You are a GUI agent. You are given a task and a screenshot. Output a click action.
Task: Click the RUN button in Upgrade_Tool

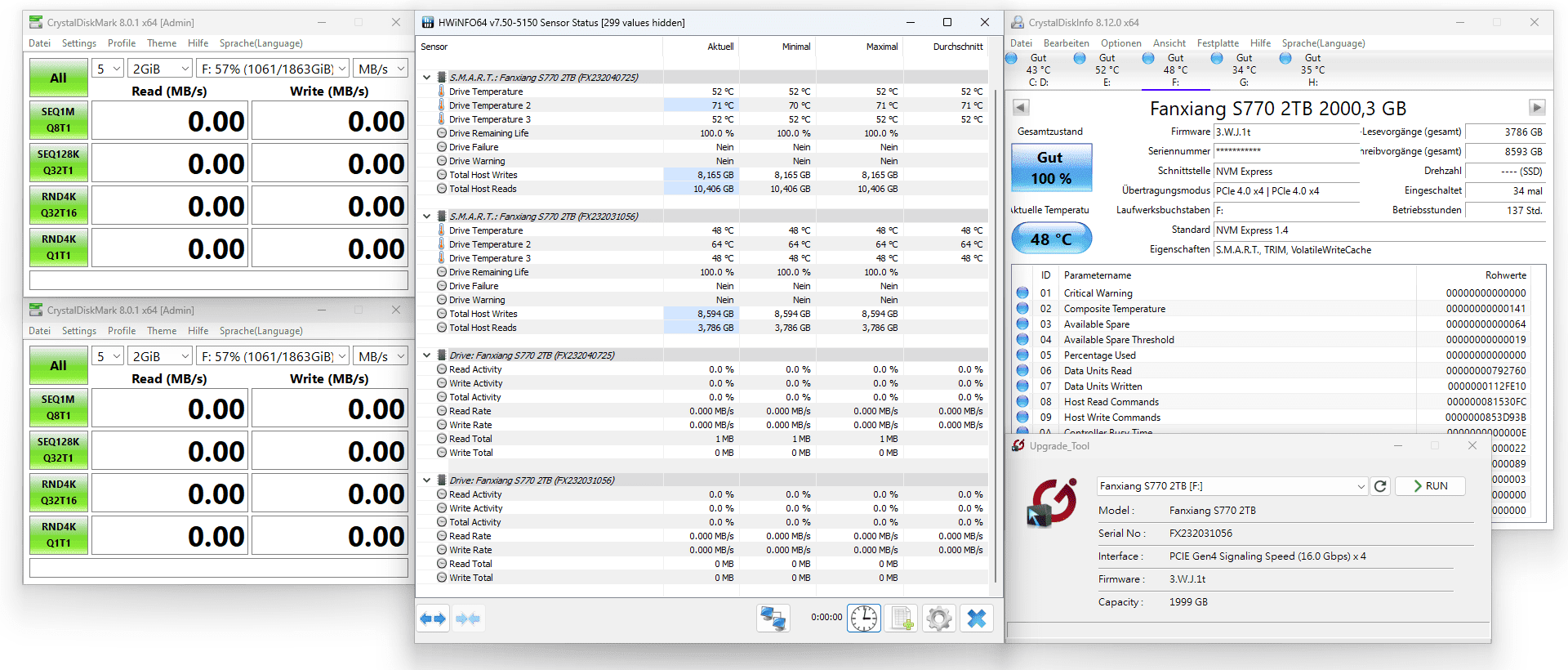(x=1430, y=486)
